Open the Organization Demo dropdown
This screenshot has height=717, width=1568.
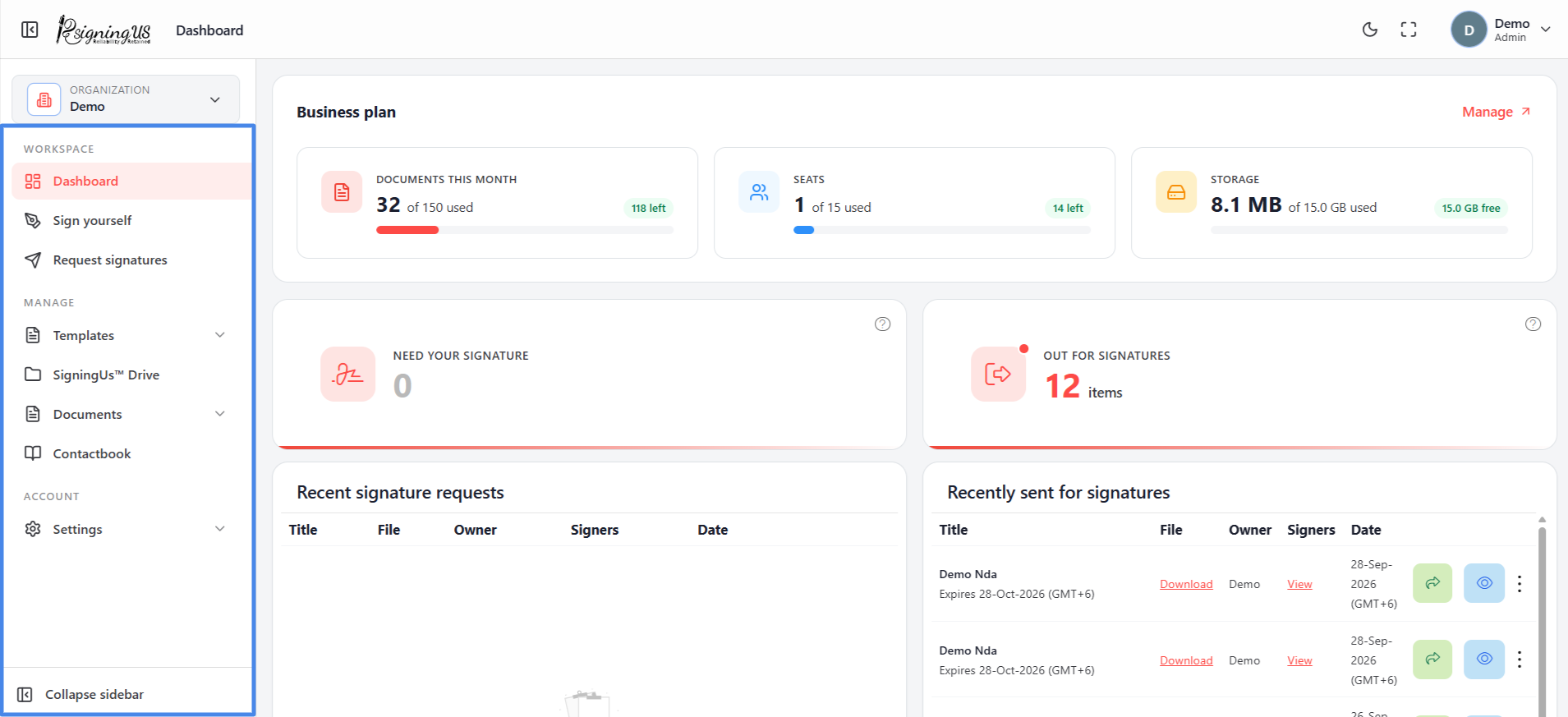point(126,99)
